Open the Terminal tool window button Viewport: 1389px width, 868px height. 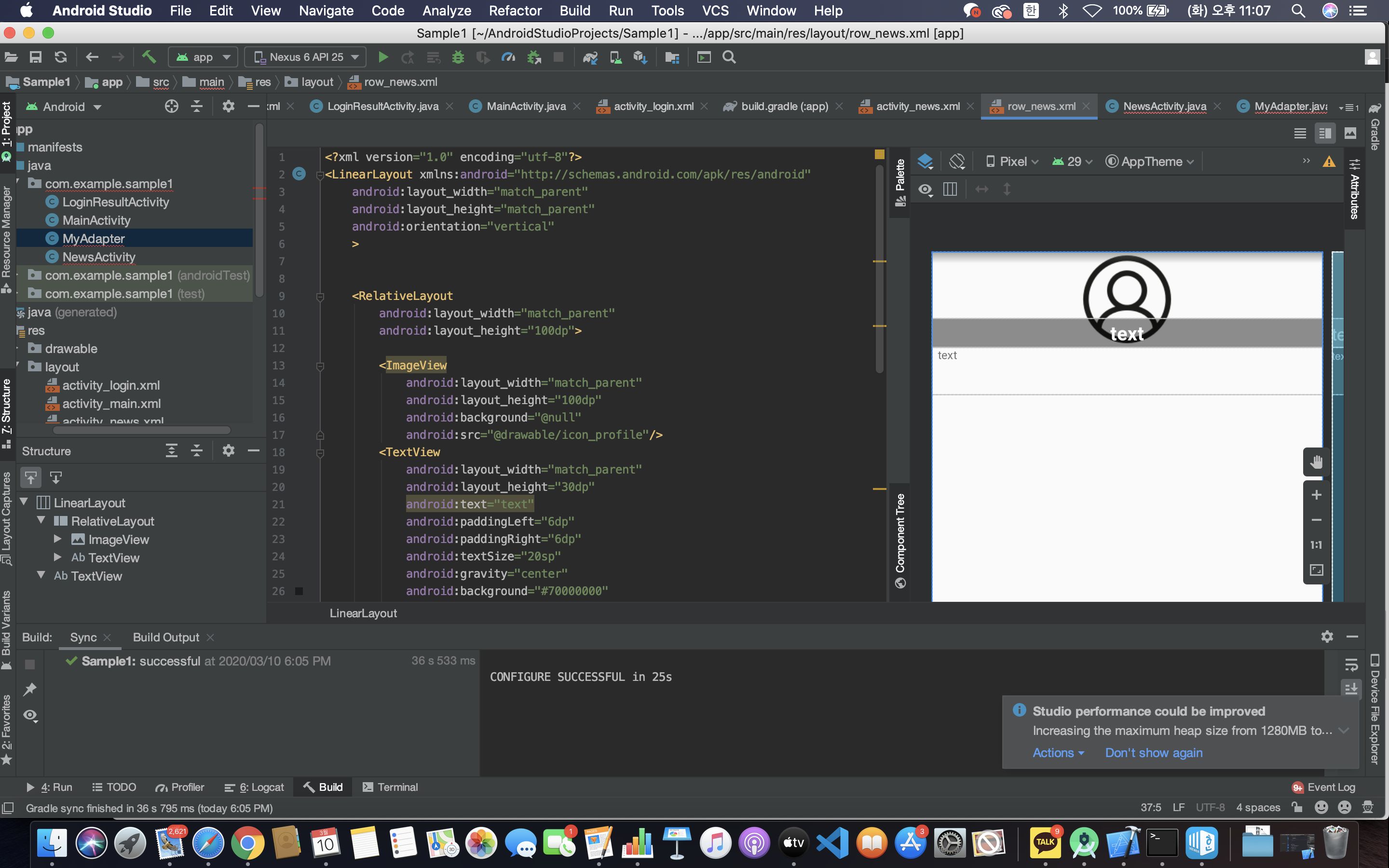click(x=390, y=787)
